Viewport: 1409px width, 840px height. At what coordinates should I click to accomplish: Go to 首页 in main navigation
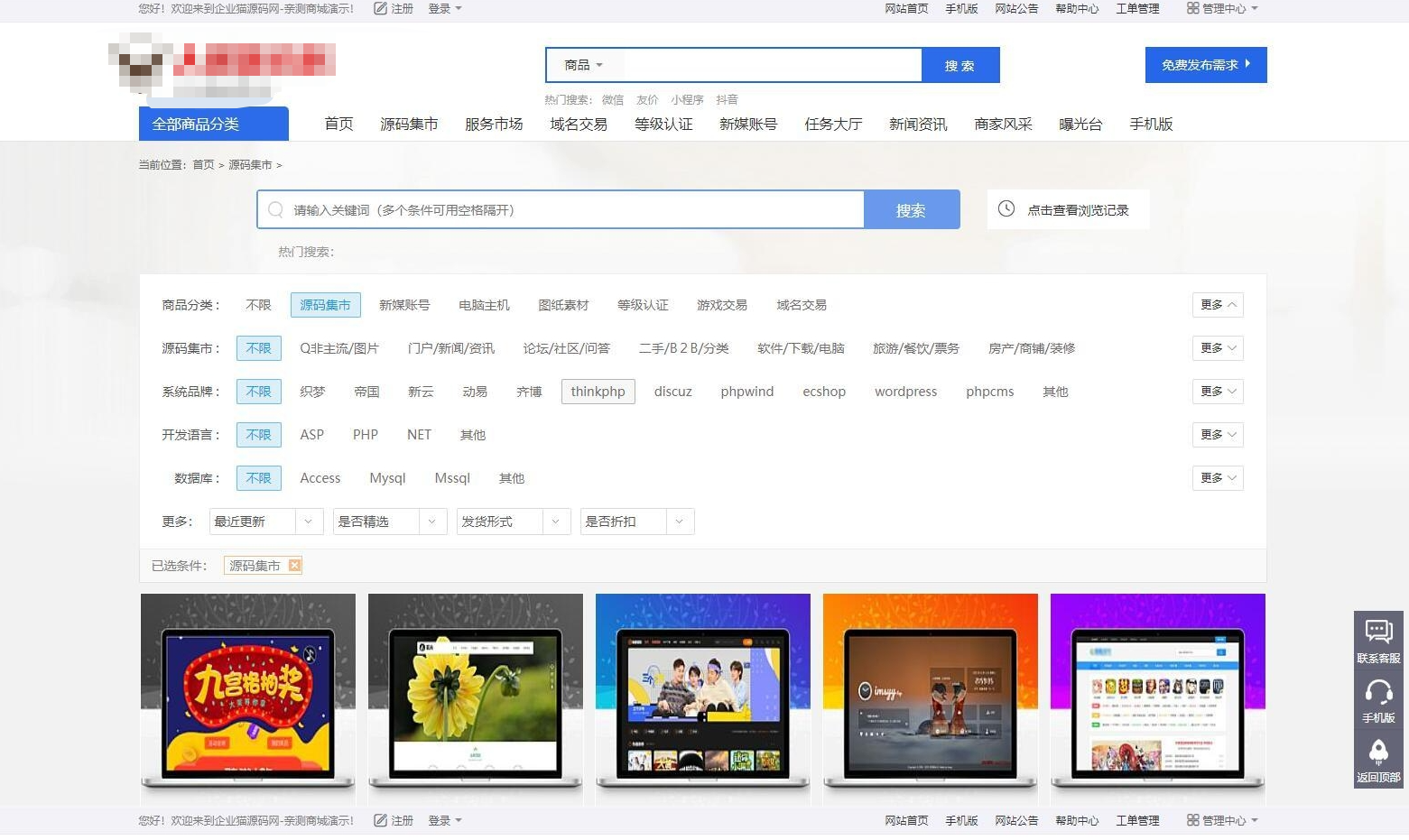click(x=338, y=125)
